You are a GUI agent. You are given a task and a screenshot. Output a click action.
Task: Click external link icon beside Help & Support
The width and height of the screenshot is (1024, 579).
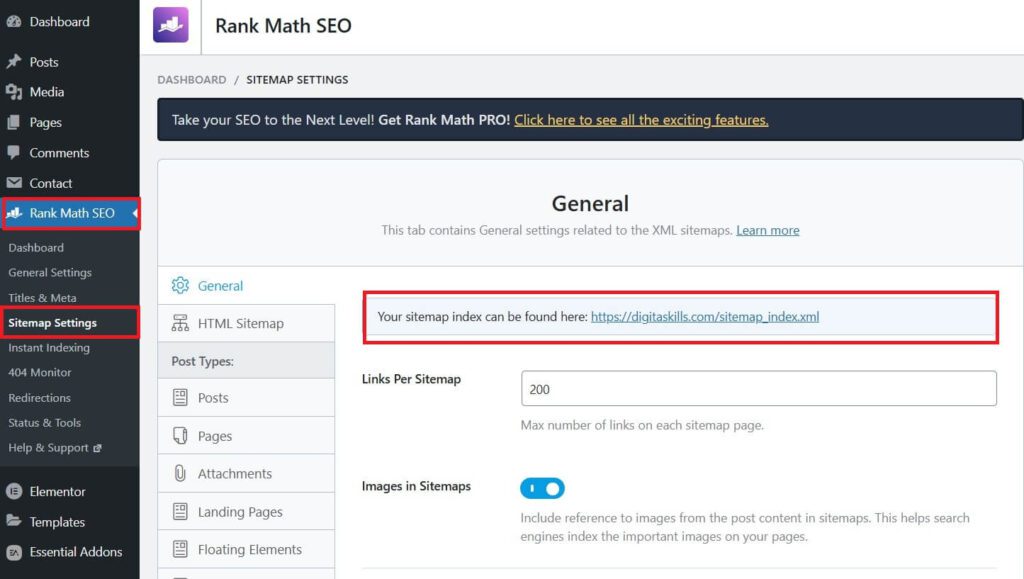[97, 448]
